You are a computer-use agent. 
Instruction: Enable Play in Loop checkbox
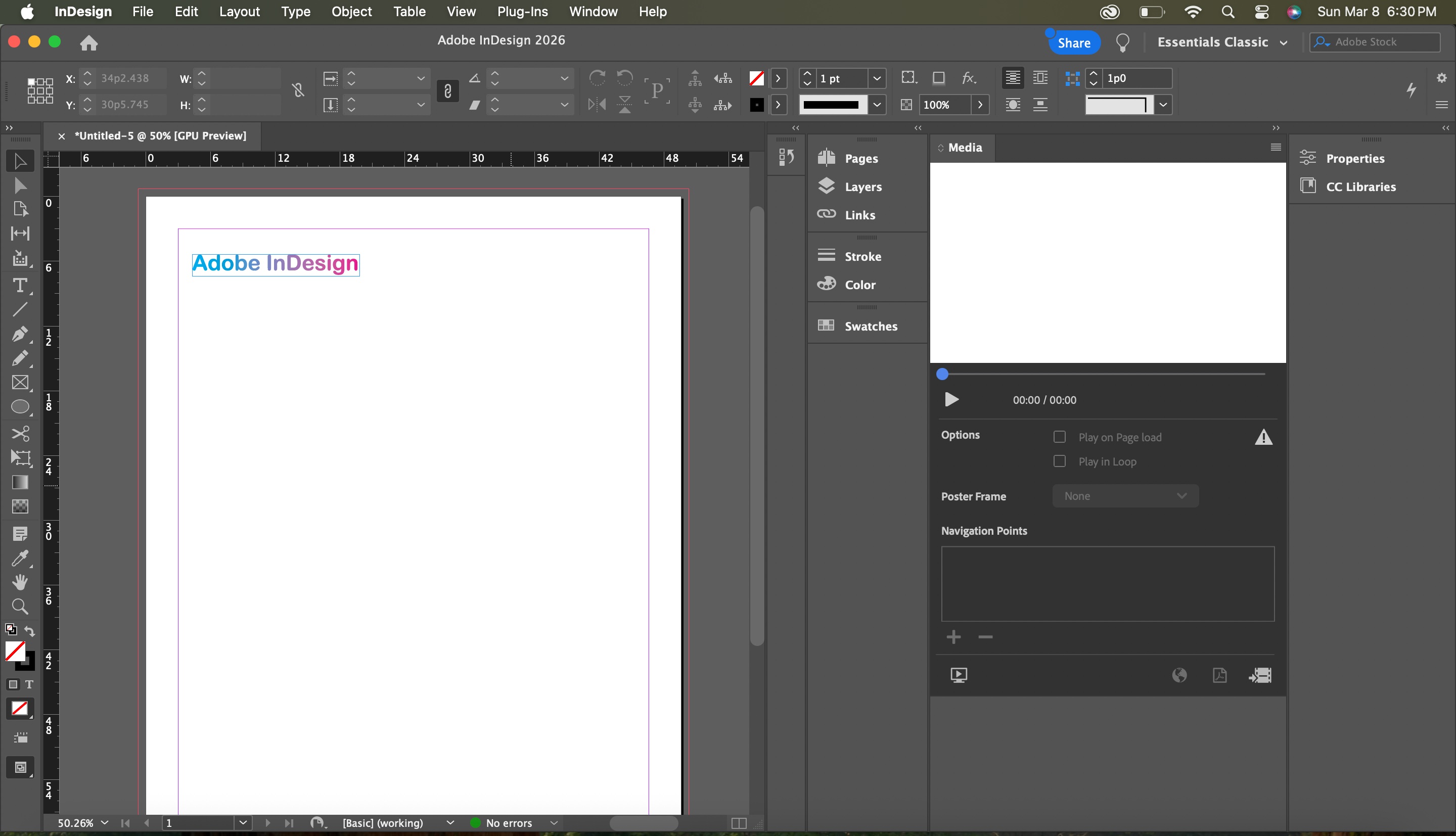1059,461
